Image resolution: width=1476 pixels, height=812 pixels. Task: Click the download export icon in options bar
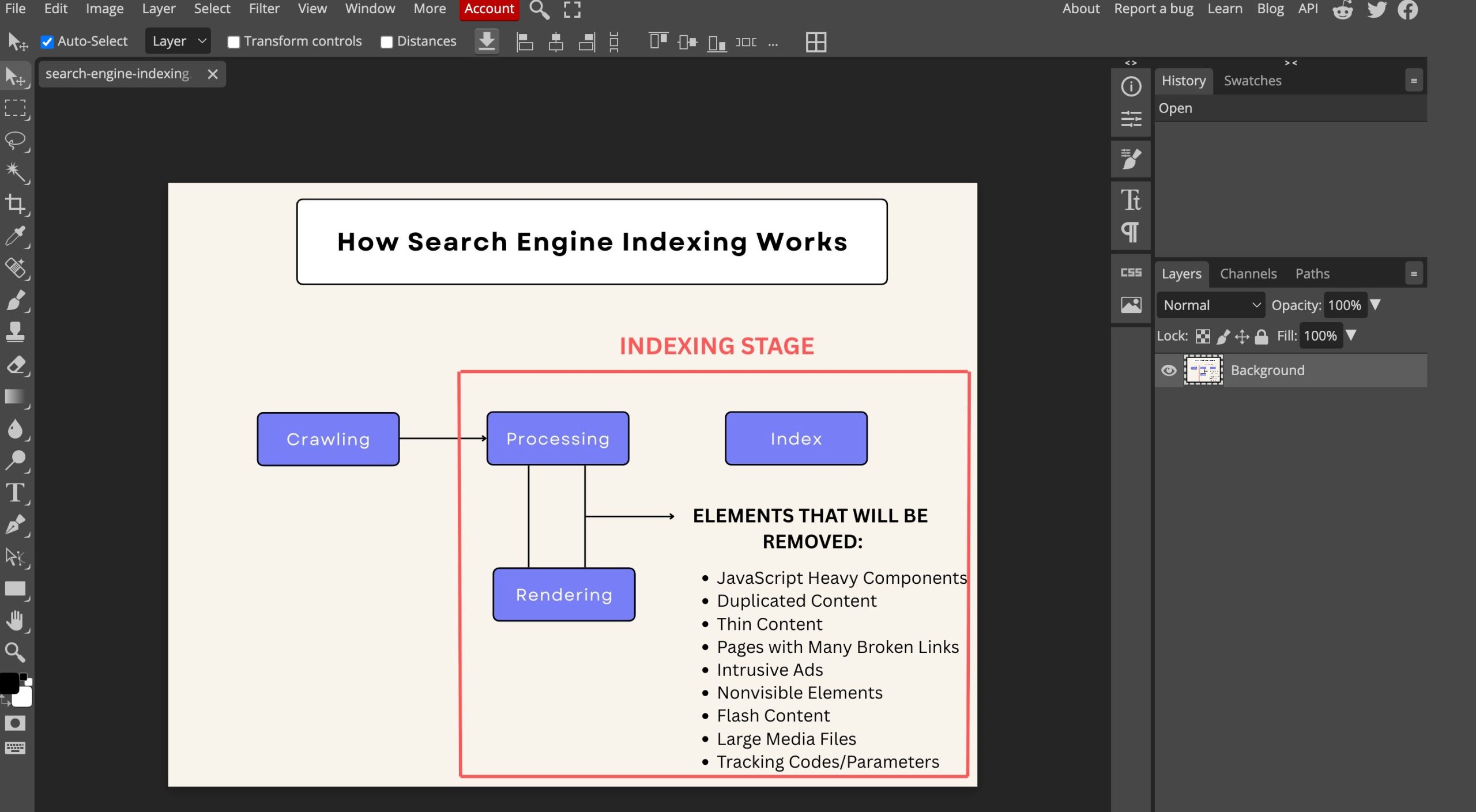tap(487, 41)
